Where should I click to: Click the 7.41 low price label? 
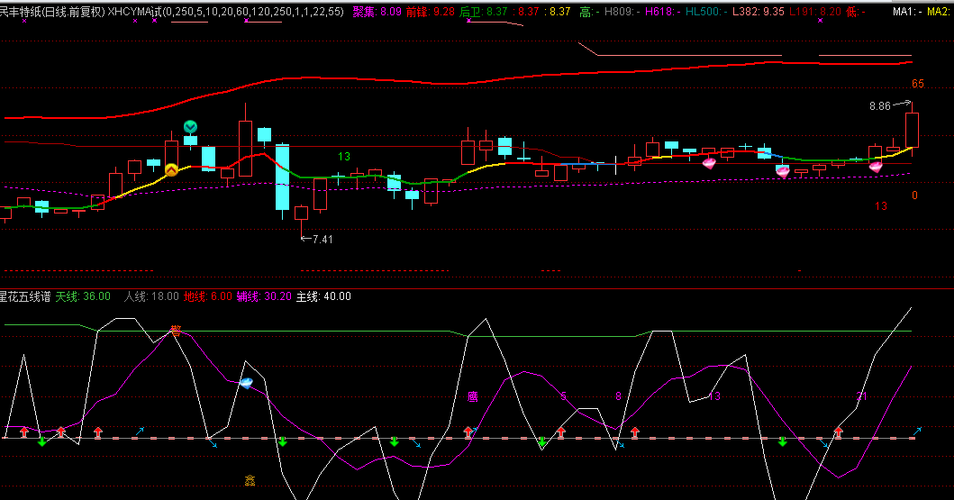point(323,240)
